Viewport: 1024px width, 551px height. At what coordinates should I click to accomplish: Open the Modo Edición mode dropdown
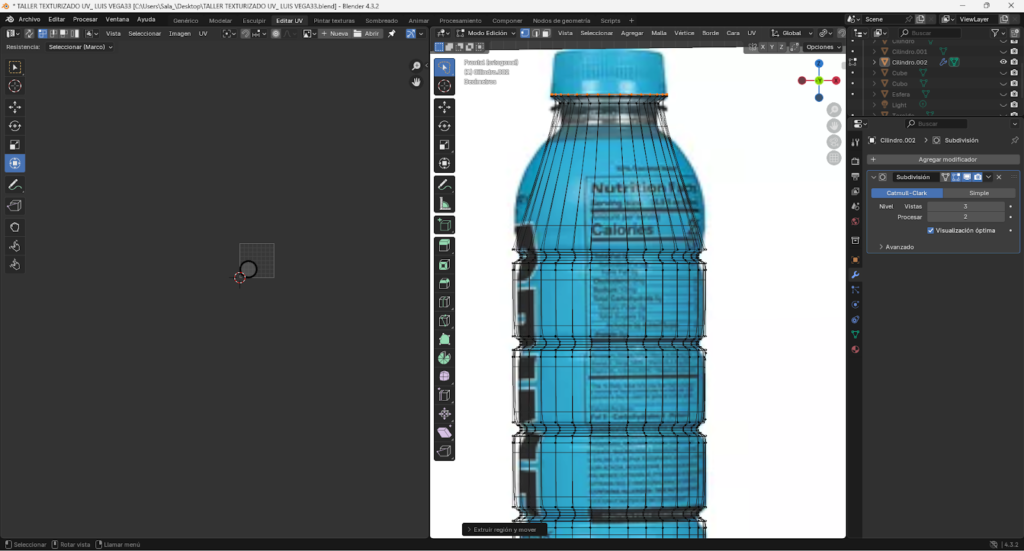point(487,33)
